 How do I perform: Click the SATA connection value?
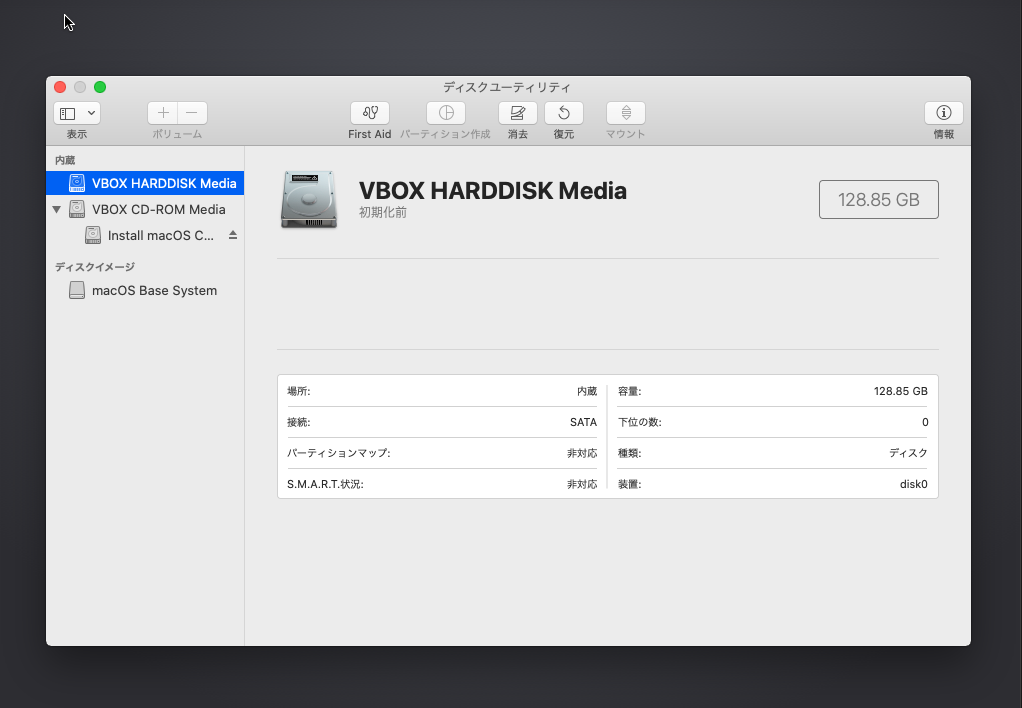583,422
